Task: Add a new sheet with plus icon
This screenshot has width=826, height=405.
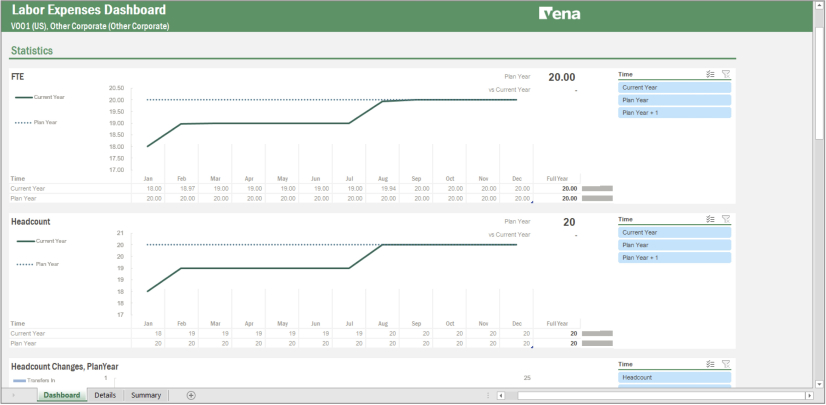Action: 191,396
